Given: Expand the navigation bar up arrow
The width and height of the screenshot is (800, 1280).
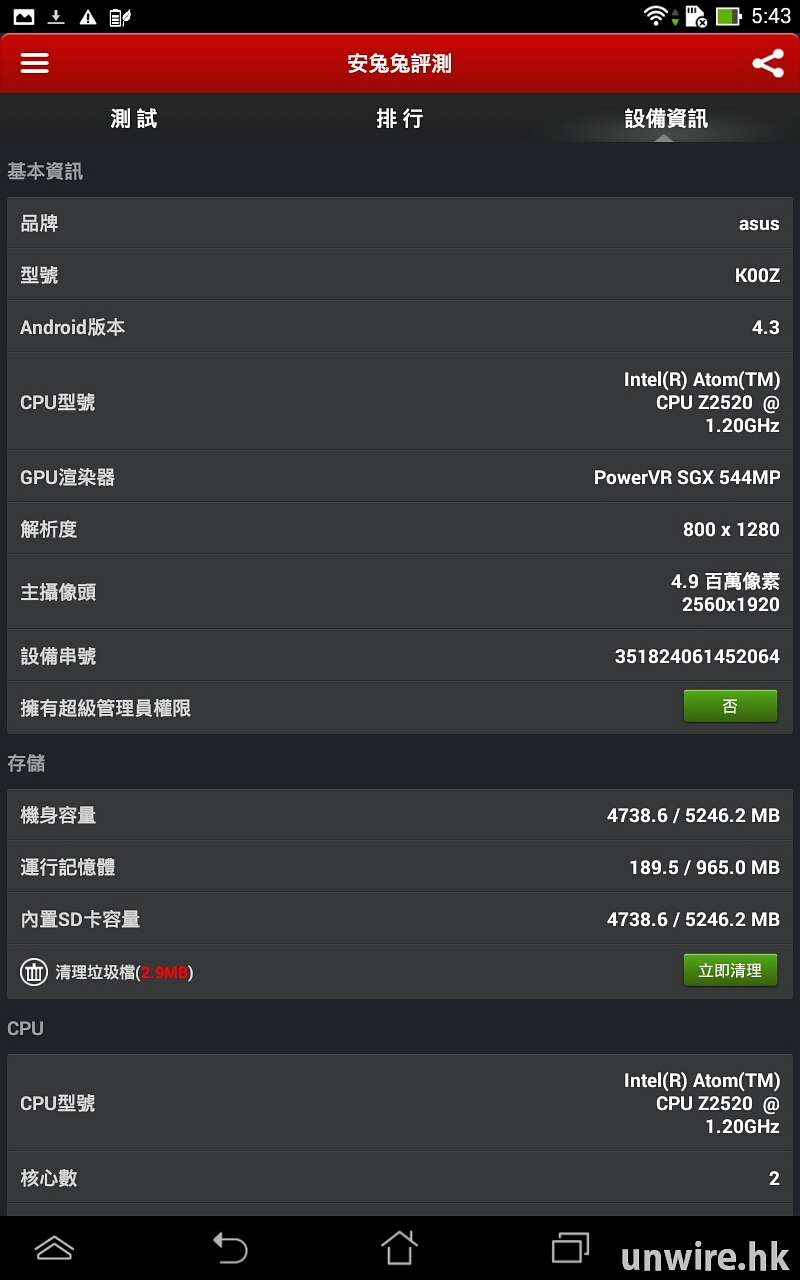Looking at the screenshot, I should point(54,1247).
